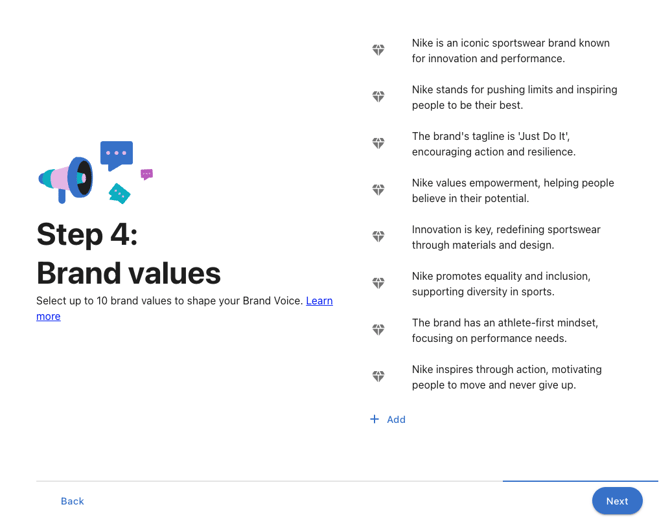Viewport: 670px width, 522px height.
Task: Click diamond icon beside 'iconic sportswear brand' value
Action: pos(378,50)
